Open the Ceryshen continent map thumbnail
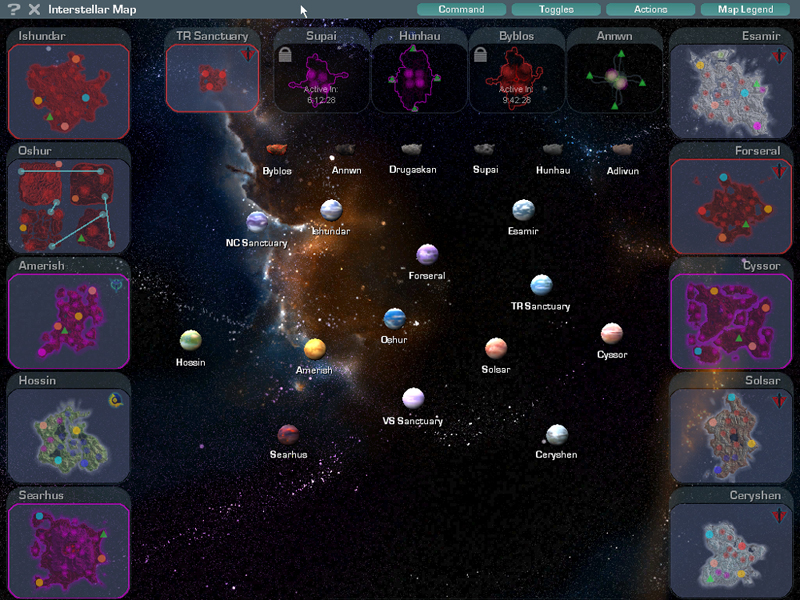Image resolution: width=800 pixels, height=600 pixels. (731, 551)
